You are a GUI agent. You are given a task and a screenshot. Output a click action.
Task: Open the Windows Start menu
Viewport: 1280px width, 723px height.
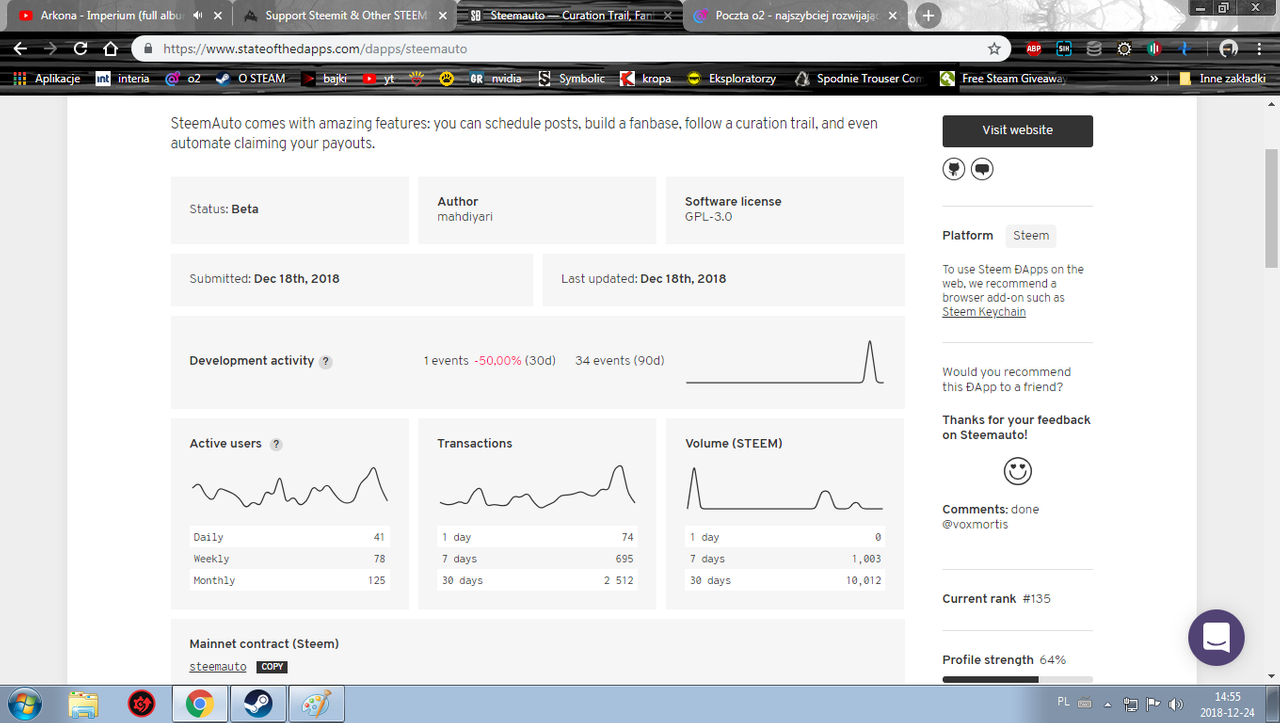[23, 704]
